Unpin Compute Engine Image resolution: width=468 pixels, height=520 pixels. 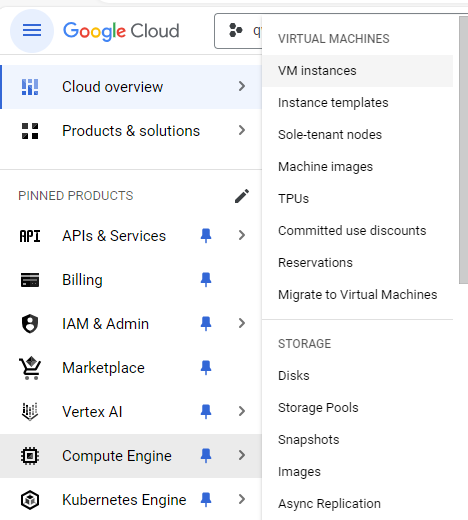coord(206,456)
